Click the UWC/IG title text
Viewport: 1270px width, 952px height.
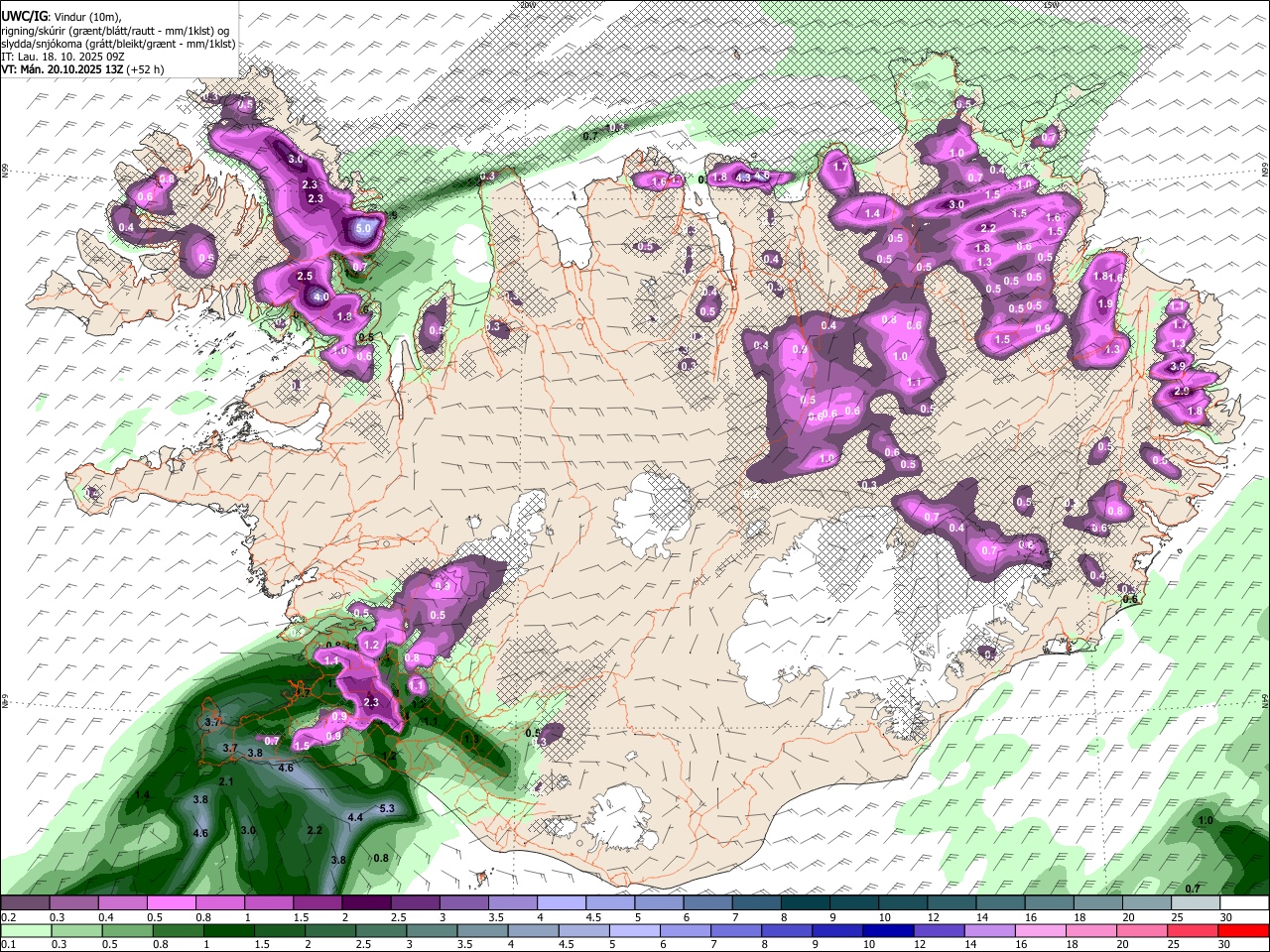tap(24, 16)
